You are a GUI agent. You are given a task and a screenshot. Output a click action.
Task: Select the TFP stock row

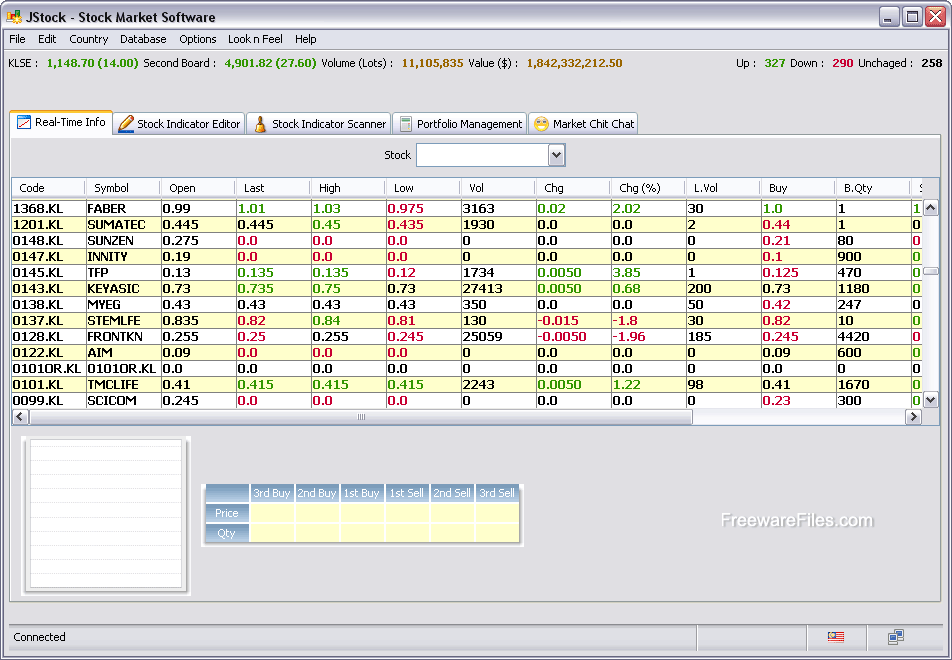(x=466, y=273)
